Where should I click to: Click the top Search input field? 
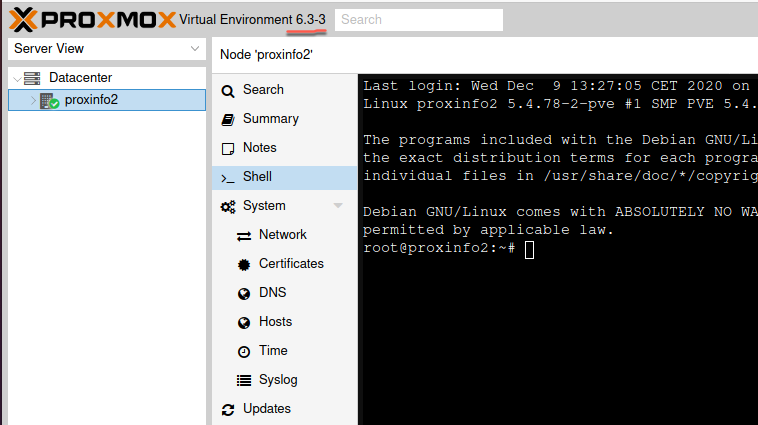click(x=419, y=20)
